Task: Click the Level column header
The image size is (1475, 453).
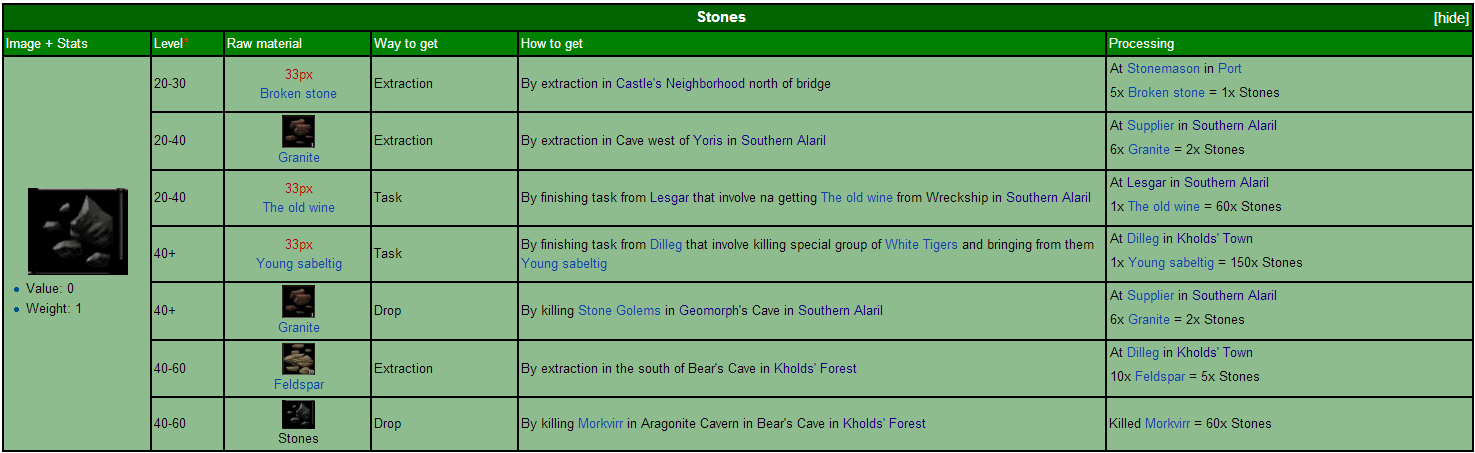Action: point(169,44)
